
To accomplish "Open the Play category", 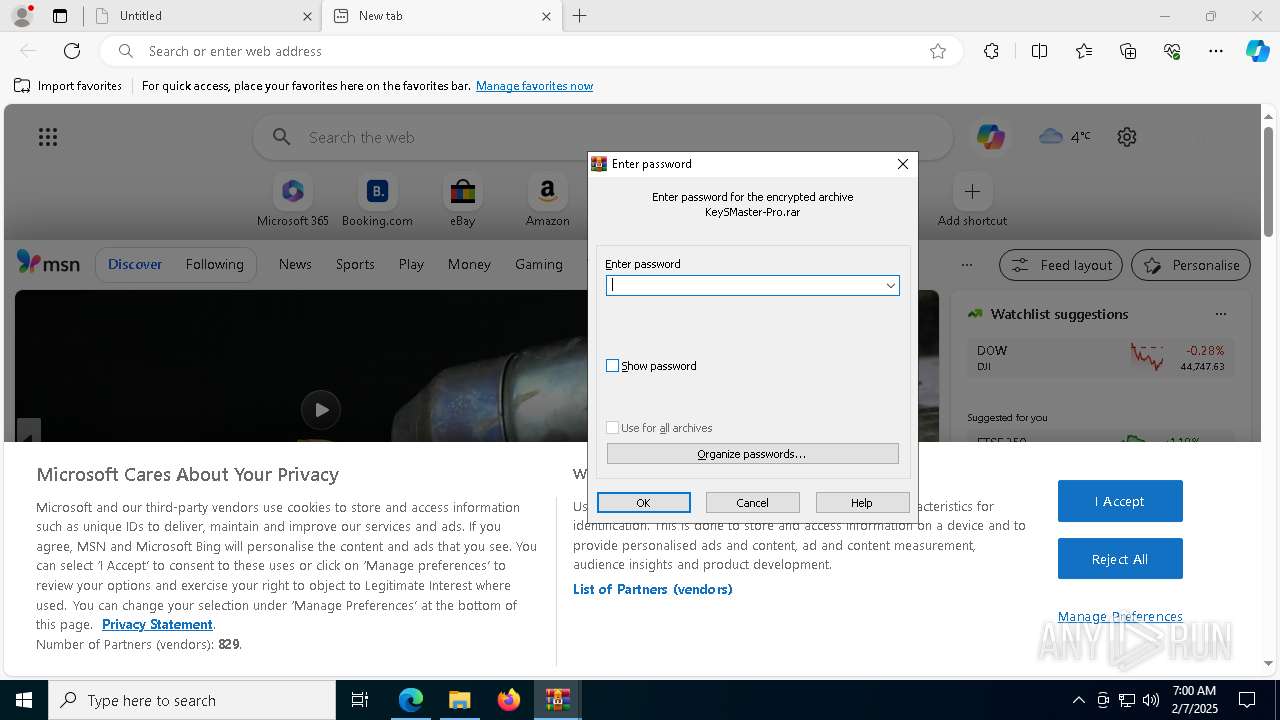I will (x=411, y=264).
